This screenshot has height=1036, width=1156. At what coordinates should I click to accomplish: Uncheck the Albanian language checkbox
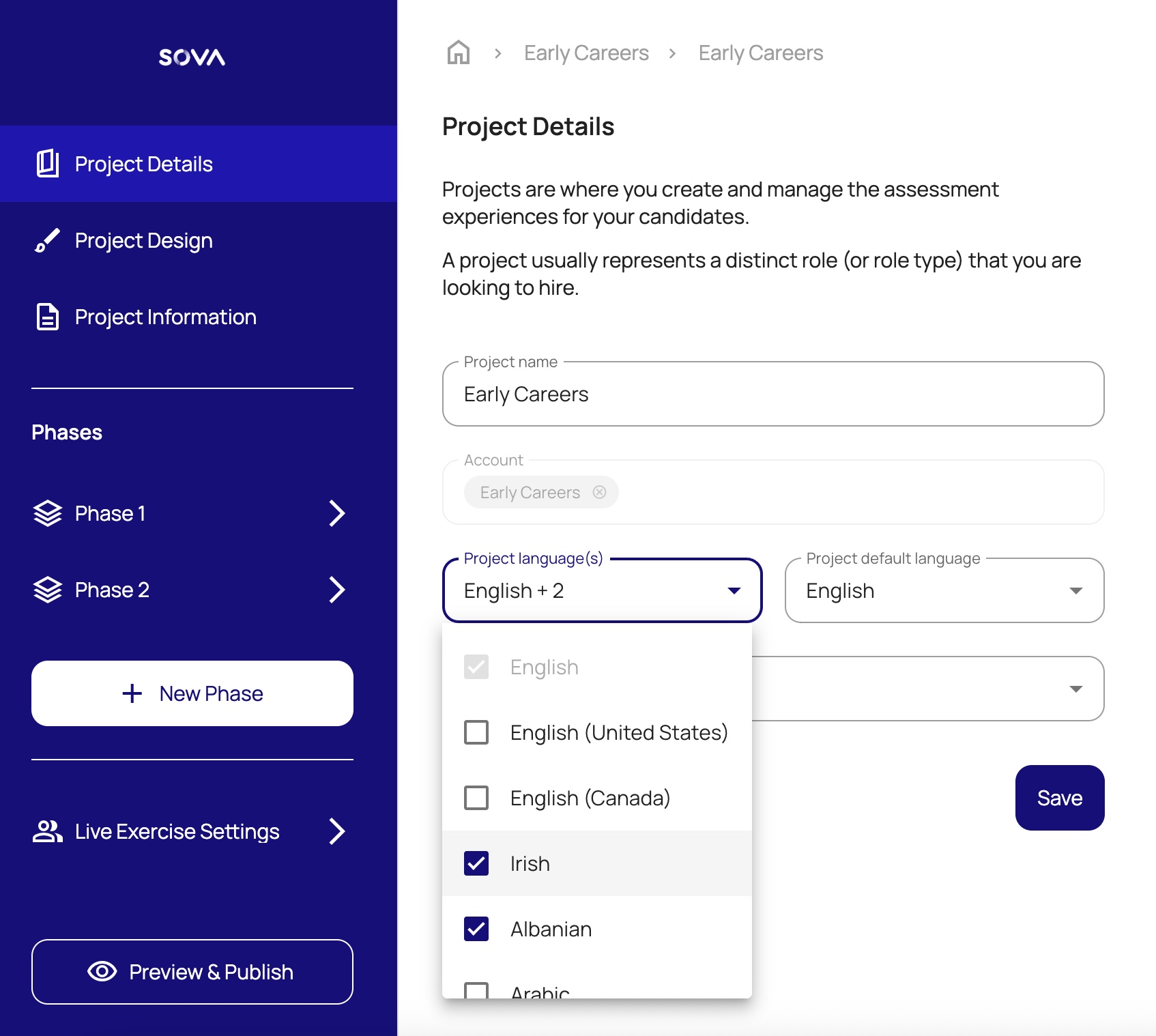point(476,929)
